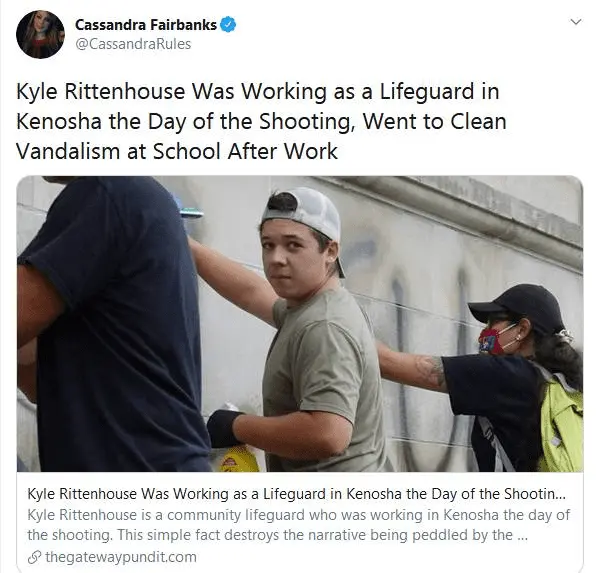This screenshot has width=598, height=573.
Task: Click Cassandra Fairbanks' profile avatar
Action: (40, 34)
